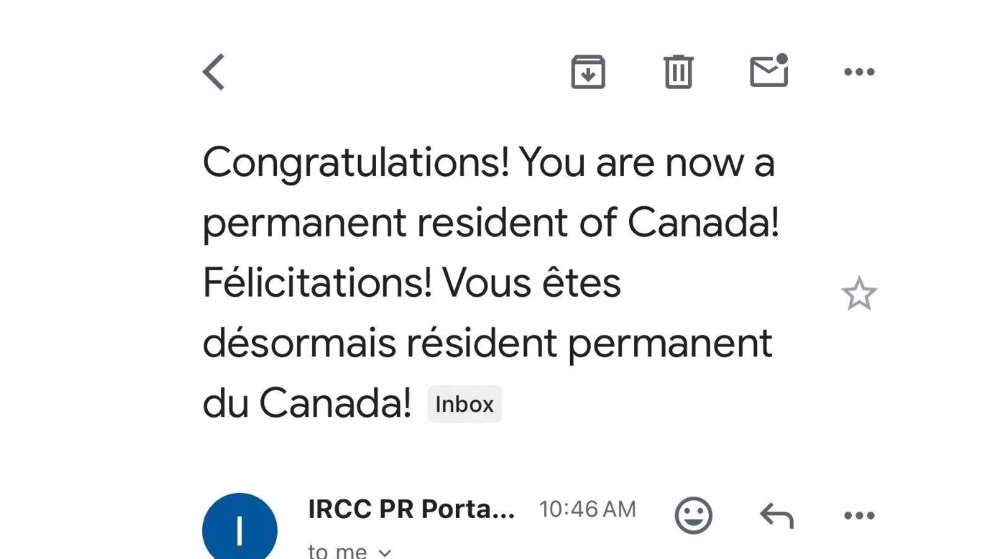This screenshot has height=559, width=994.
Task: Archive this email with the box icon
Action: coord(588,72)
